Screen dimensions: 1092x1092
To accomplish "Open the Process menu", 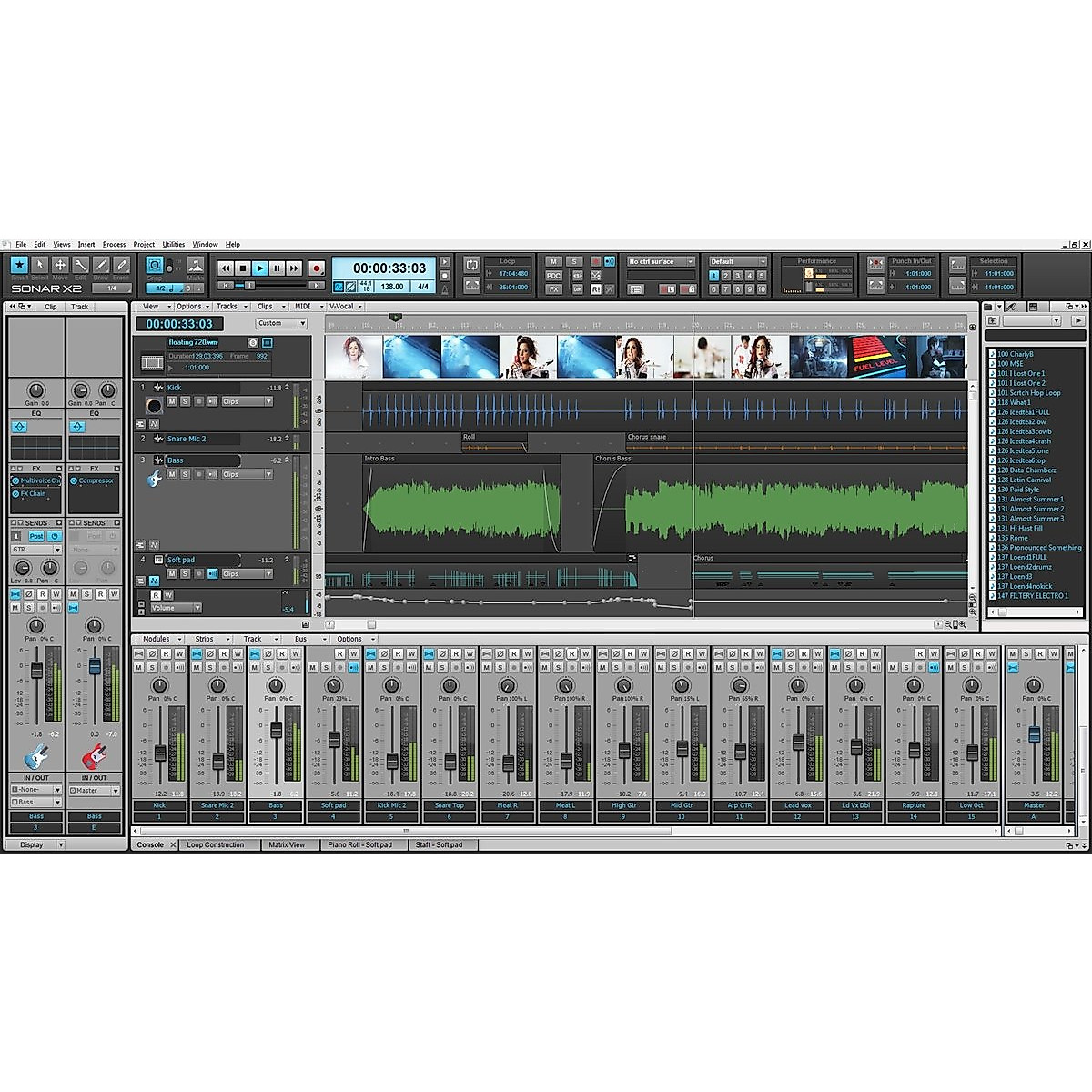I will 114,244.
